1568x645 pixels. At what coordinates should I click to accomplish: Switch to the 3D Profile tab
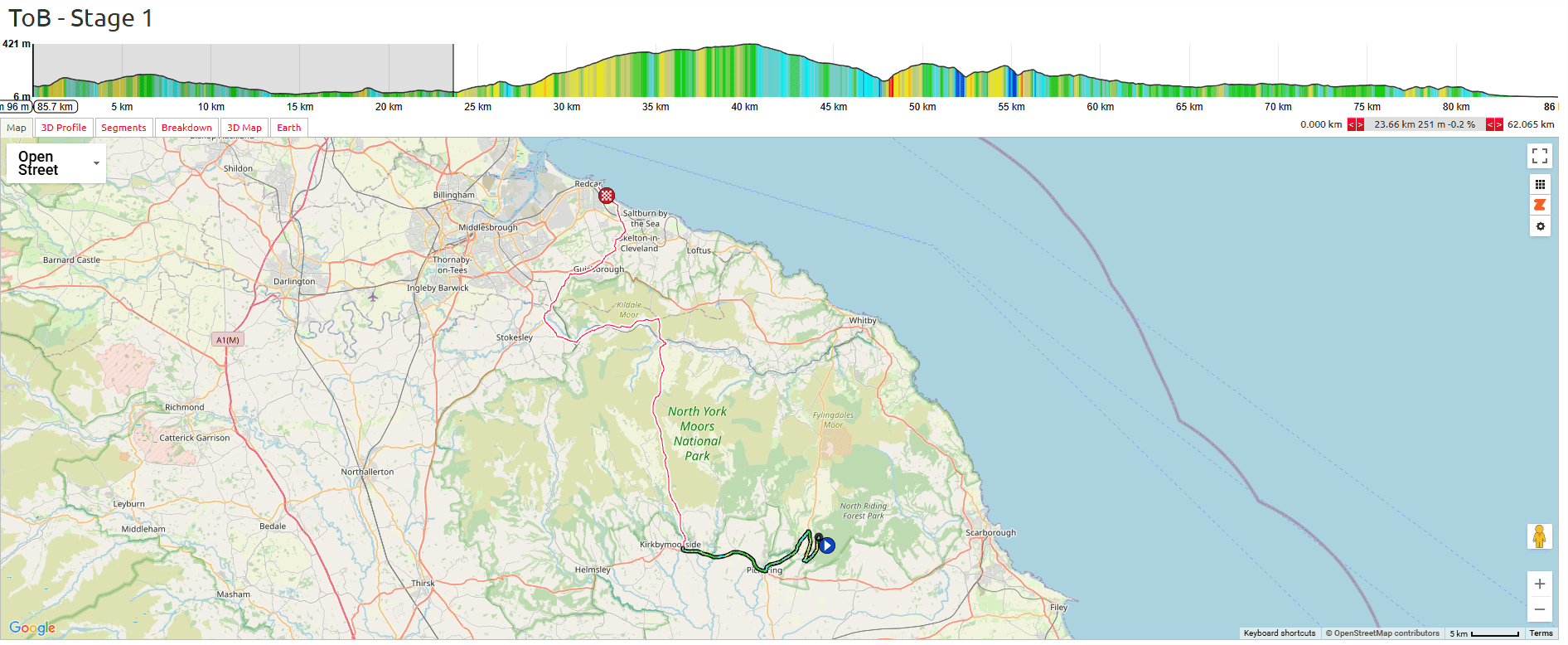[64, 128]
